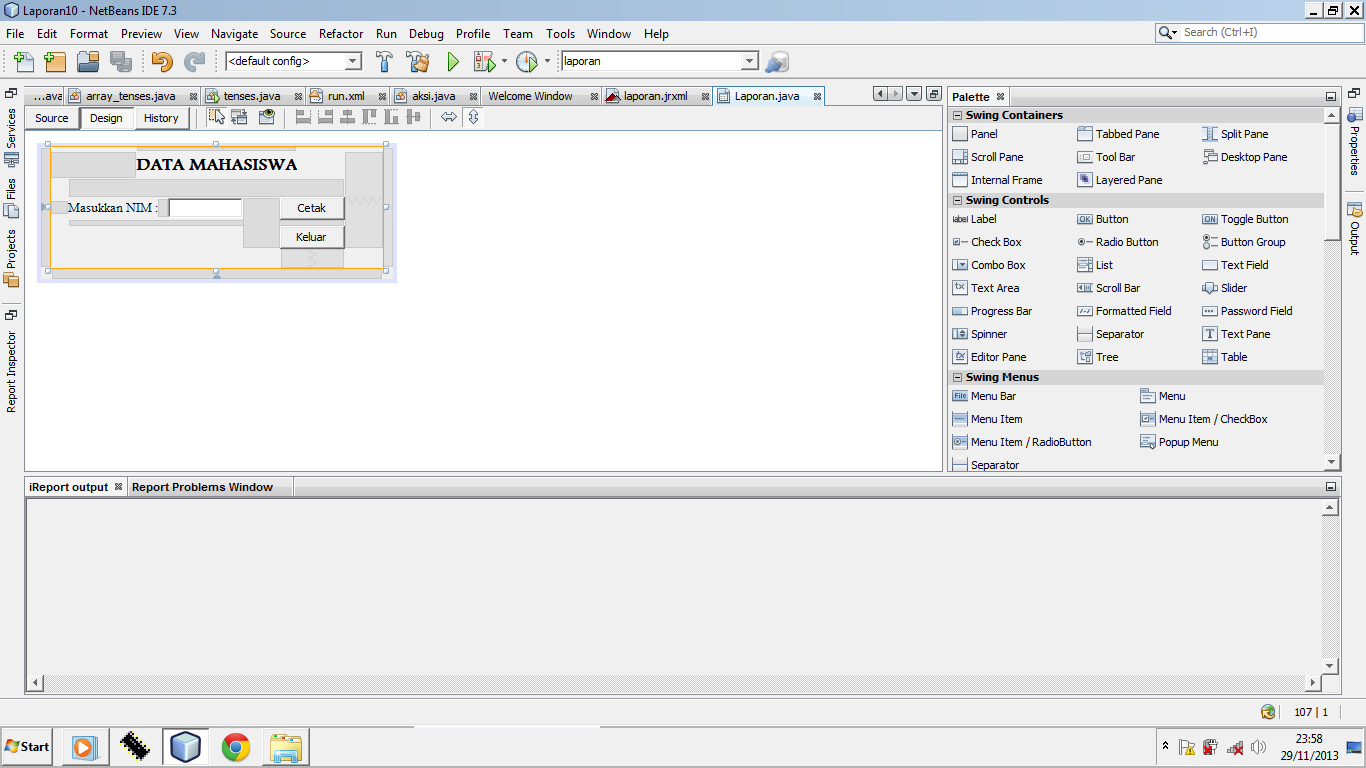The image size is (1366, 768).
Task: Undo the last action
Action: 160,61
